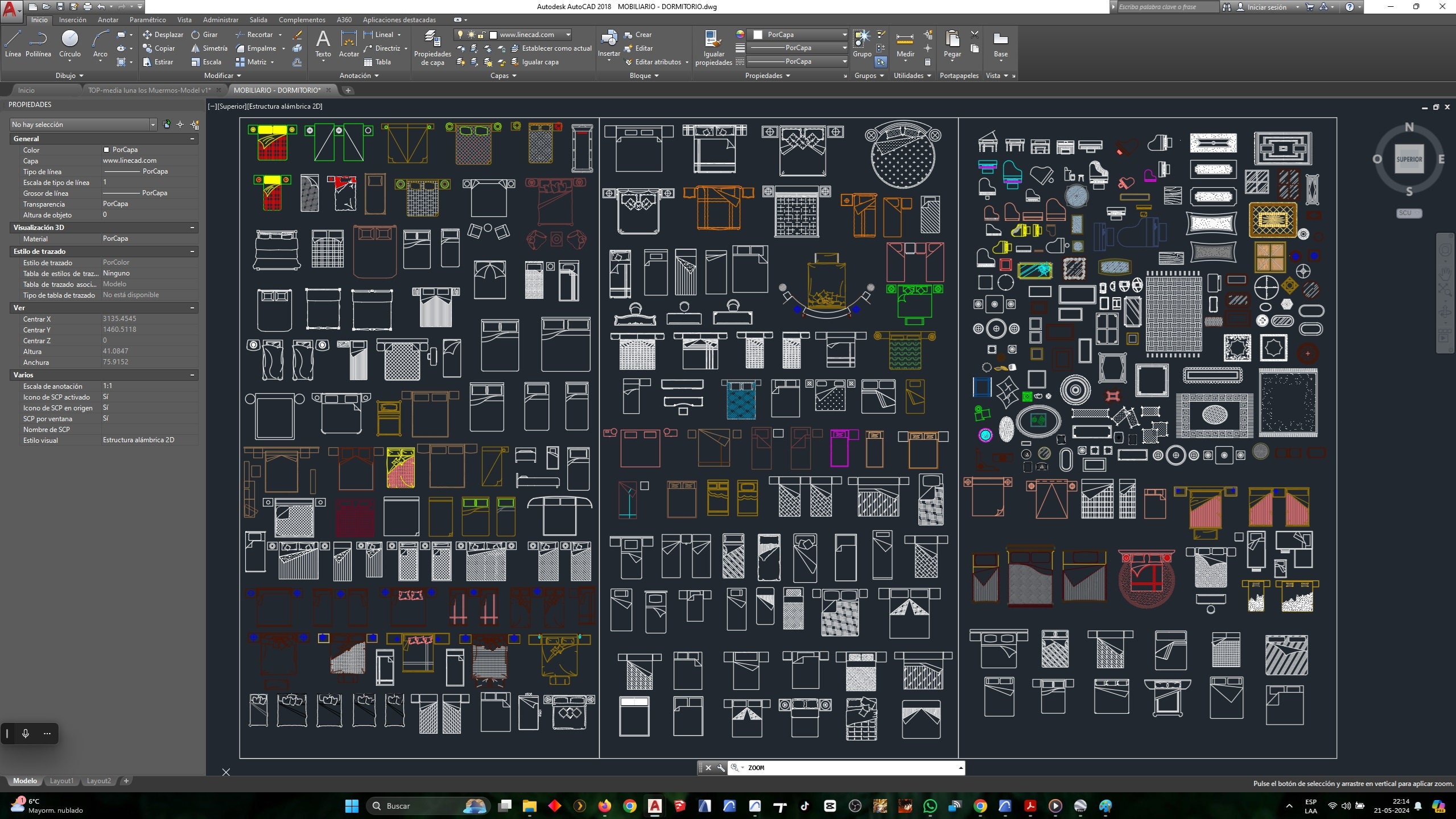This screenshot has width=1456, height=819.
Task: Expand the No hay selección dropdown
Action: pyautogui.click(x=153, y=124)
